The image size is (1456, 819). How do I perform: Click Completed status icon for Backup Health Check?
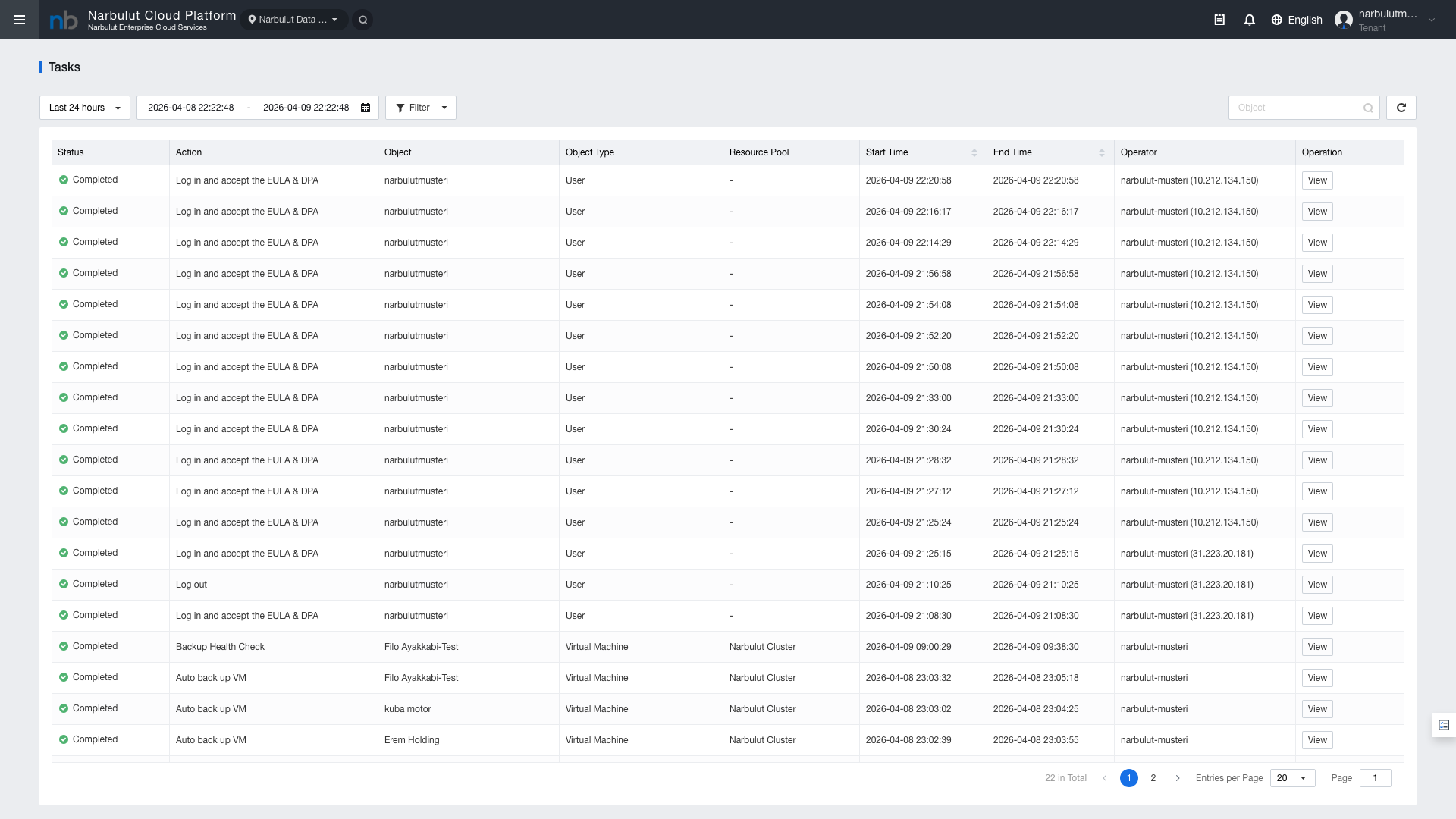click(64, 646)
